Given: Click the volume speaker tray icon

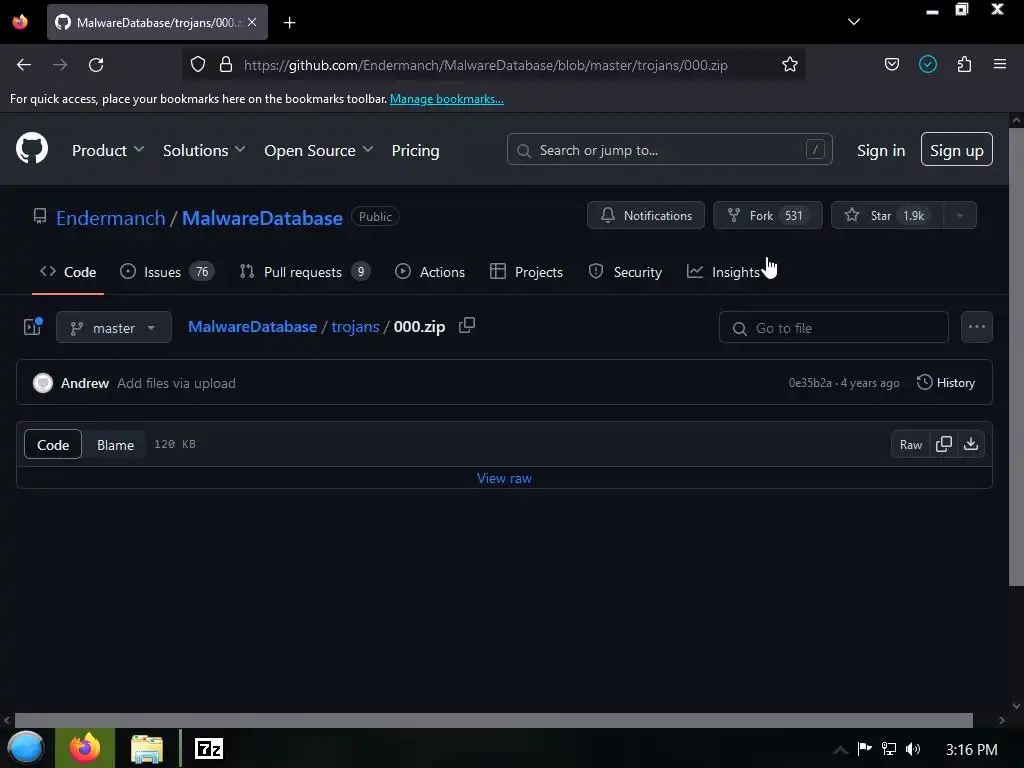Looking at the screenshot, I should click(x=913, y=749).
